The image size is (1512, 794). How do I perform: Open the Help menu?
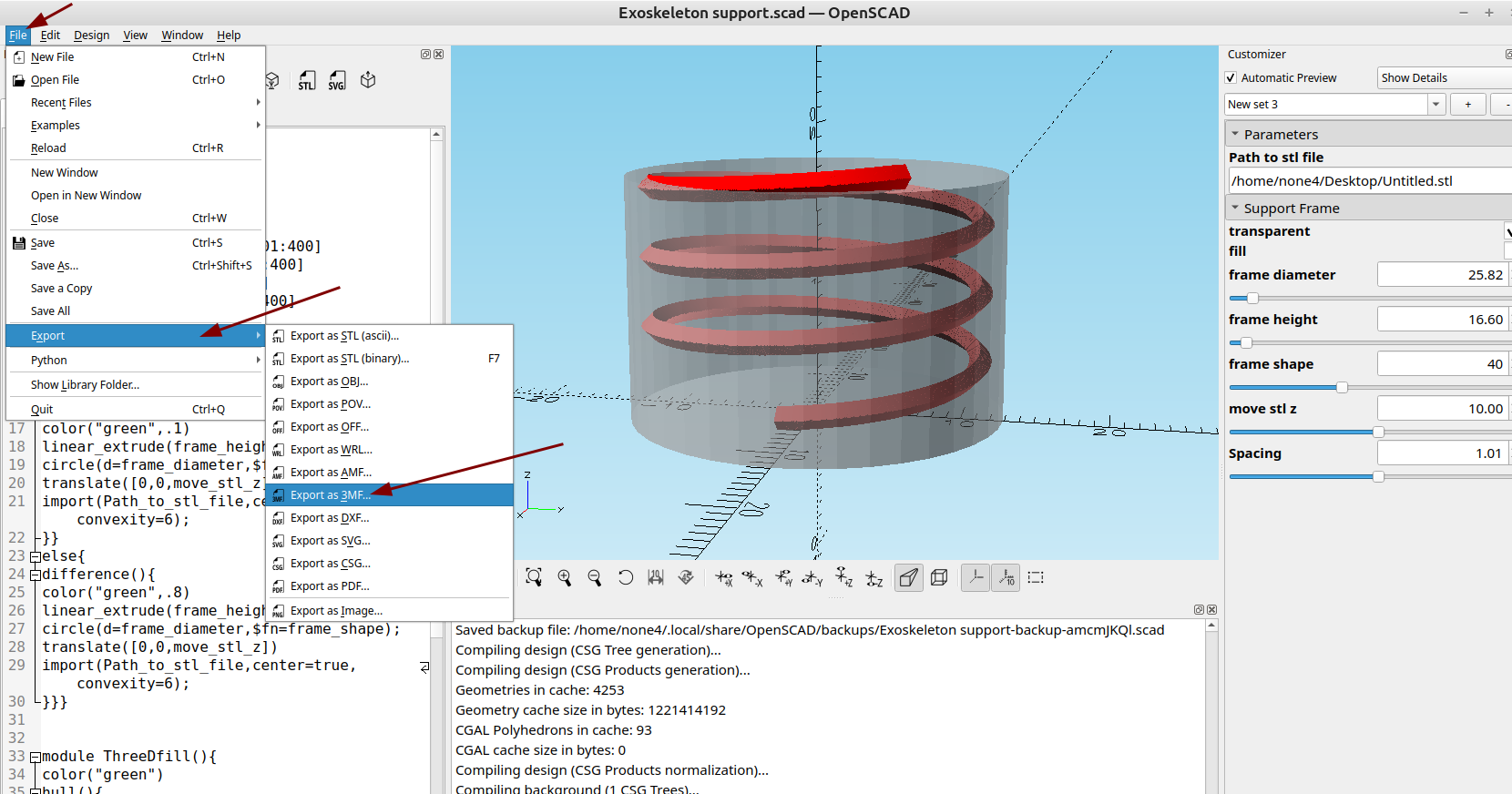point(229,36)
